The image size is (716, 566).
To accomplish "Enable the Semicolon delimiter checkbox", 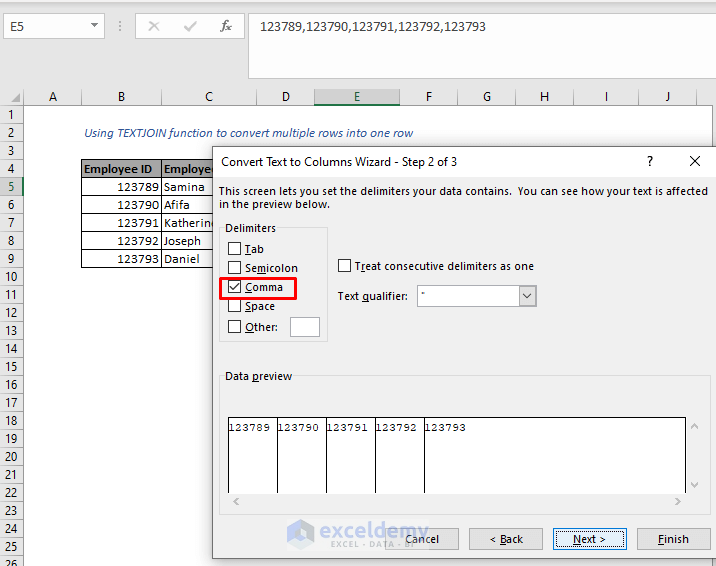I will (x=234, y=267).
